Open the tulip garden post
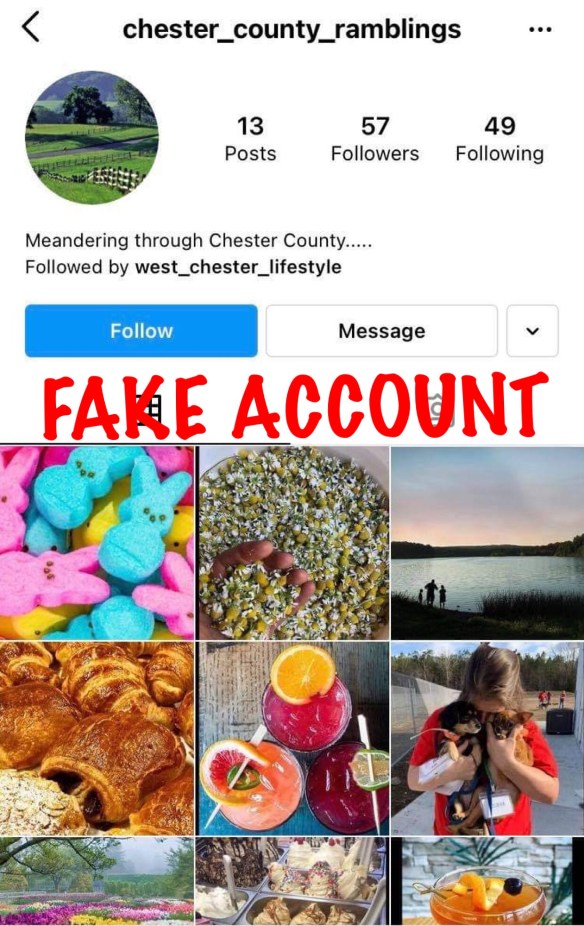 (97, 881)
